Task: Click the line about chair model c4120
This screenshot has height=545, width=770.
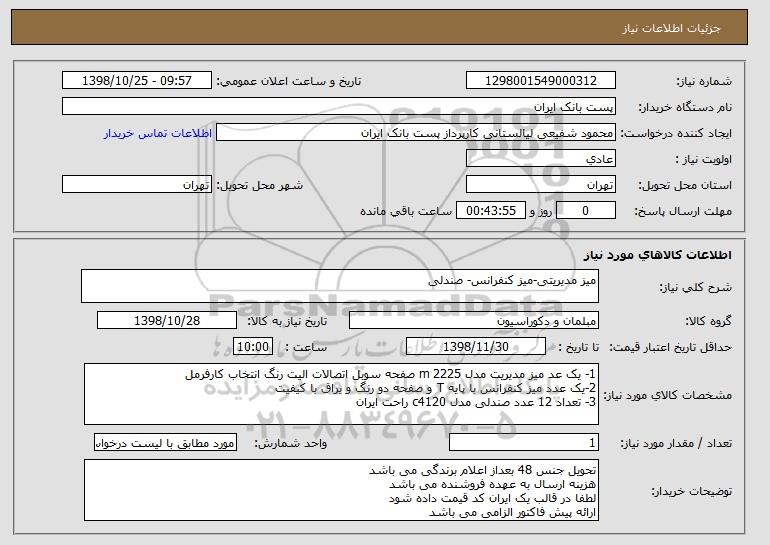Action: point(476,402)
